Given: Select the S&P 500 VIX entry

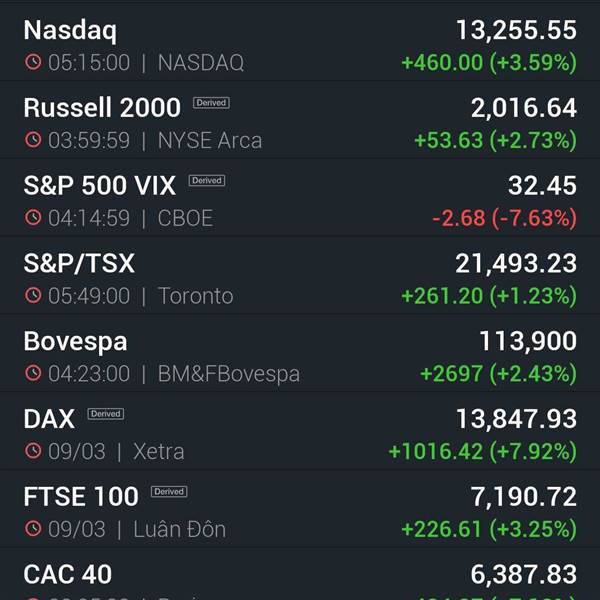Looking at the screenshot, I should (x=300, y=198).
